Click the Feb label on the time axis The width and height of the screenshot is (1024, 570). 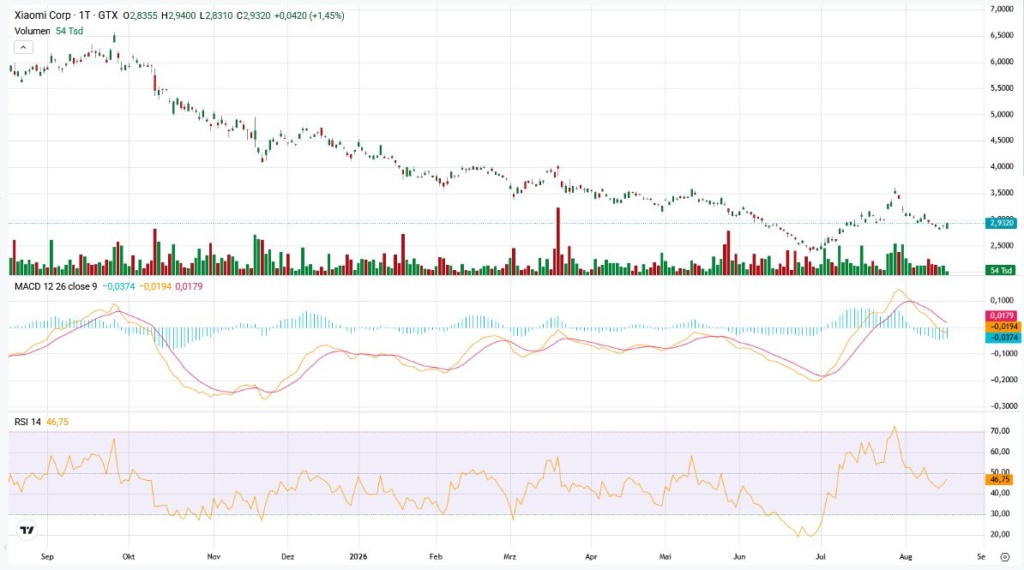tap(436, 557)
